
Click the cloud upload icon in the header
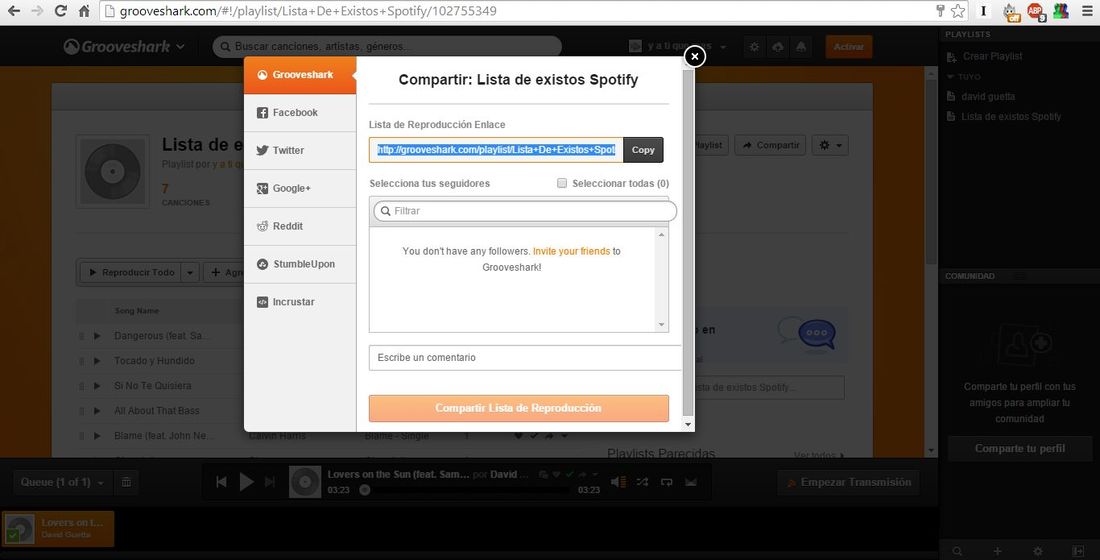[777, 47]
